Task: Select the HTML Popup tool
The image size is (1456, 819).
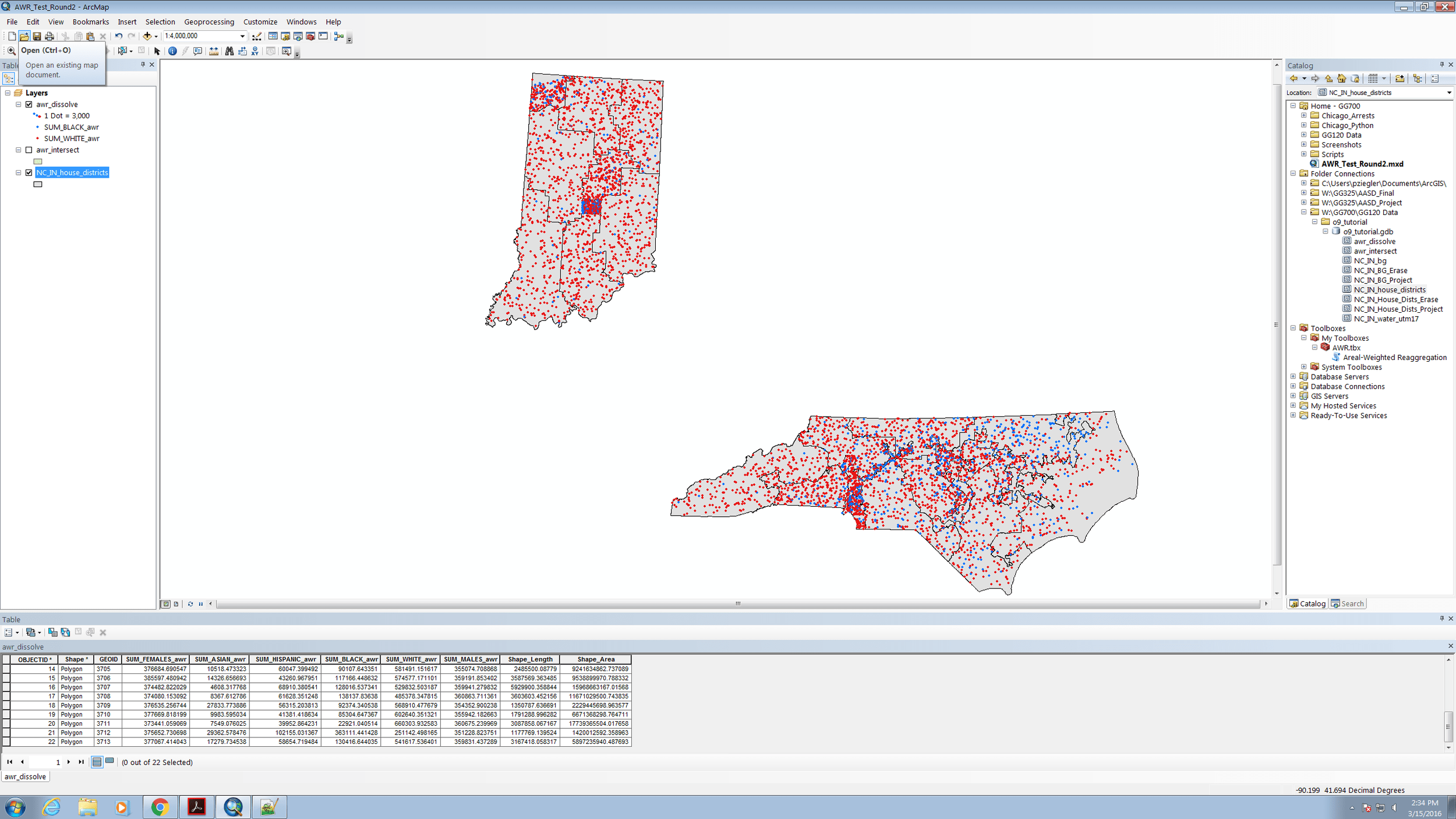Action: (x=198, y=51)
